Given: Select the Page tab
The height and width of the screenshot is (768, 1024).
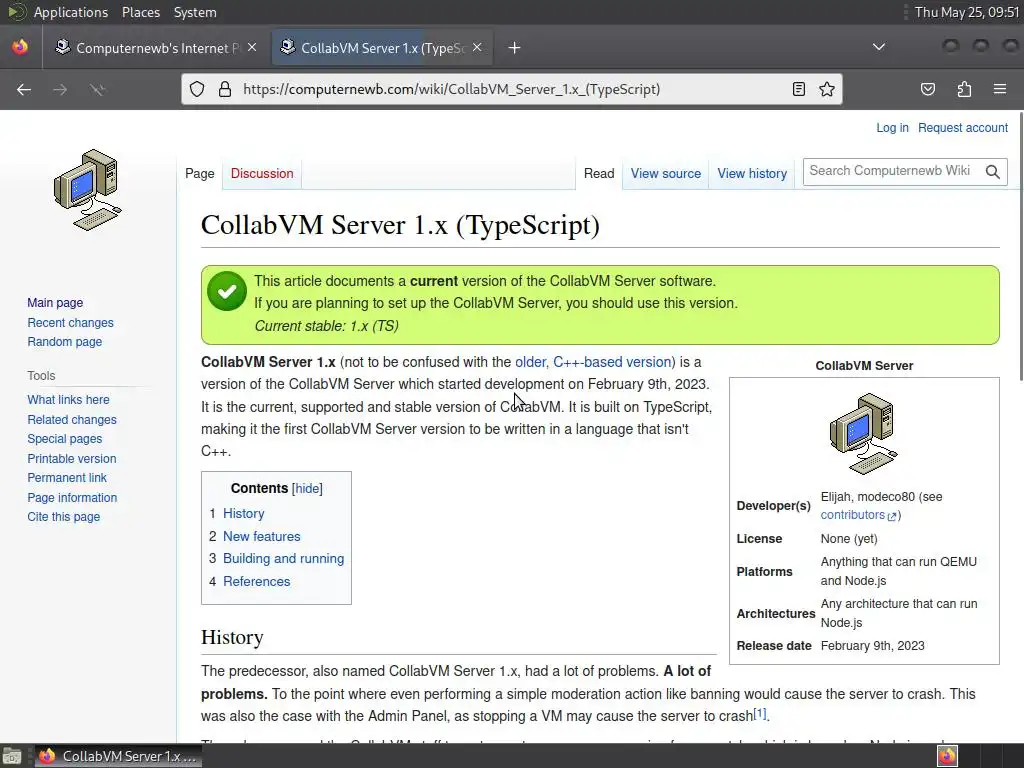Looking at the screenshot, I should [199, 174].
